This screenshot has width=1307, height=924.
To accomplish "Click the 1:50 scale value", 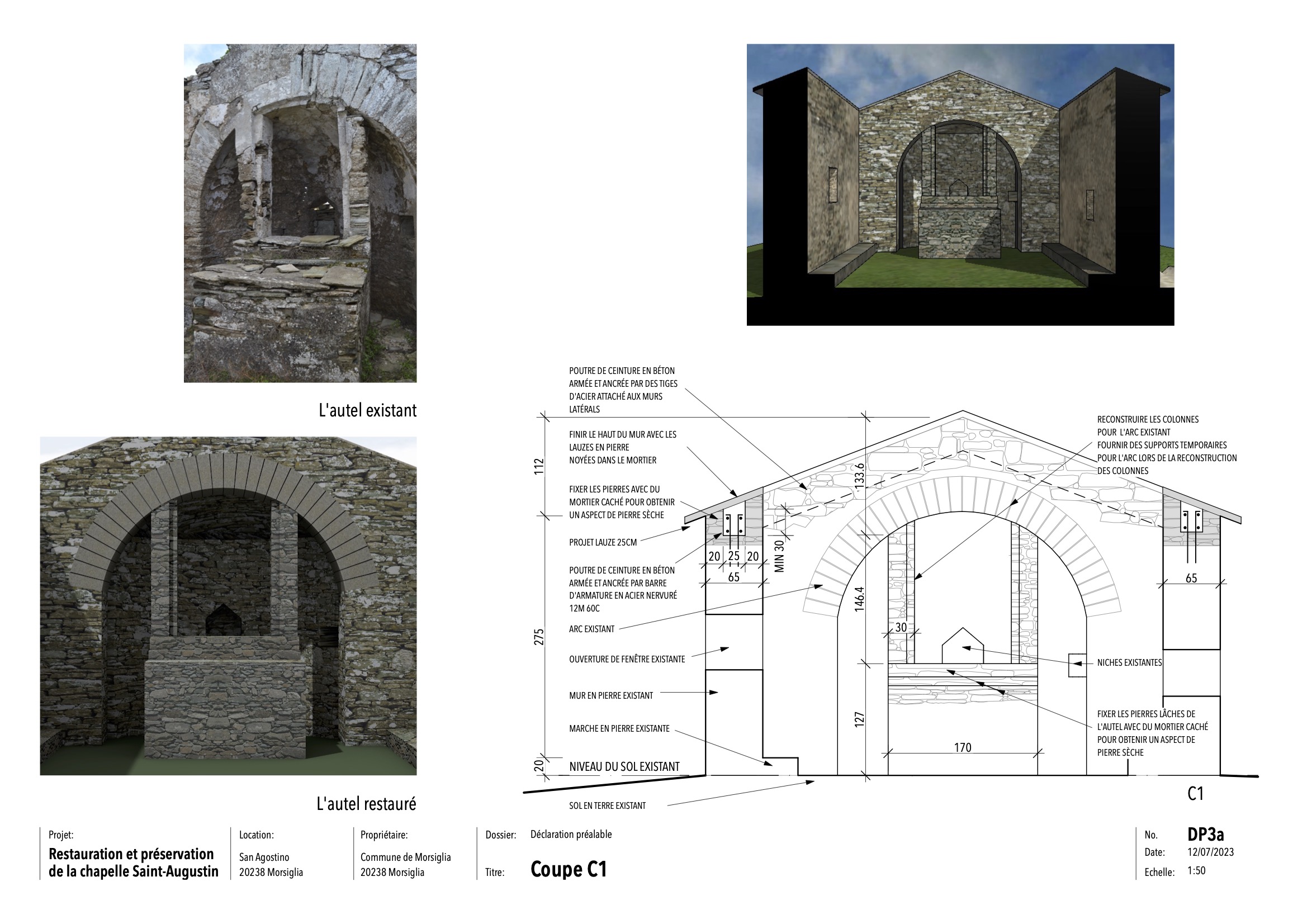I will (x=1196, y=871).
